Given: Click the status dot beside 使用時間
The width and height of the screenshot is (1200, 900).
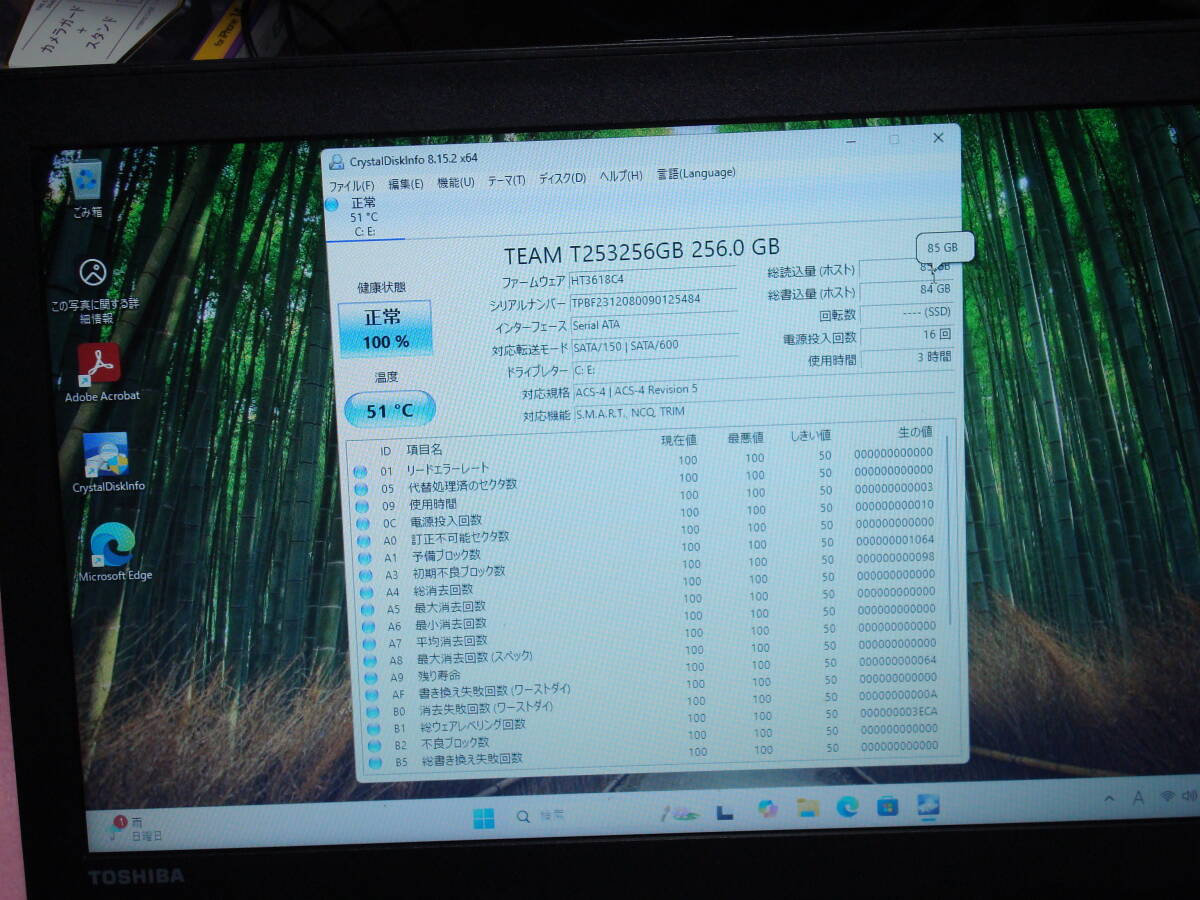Looking at the screenshot, I should click(x=362, y=504).
